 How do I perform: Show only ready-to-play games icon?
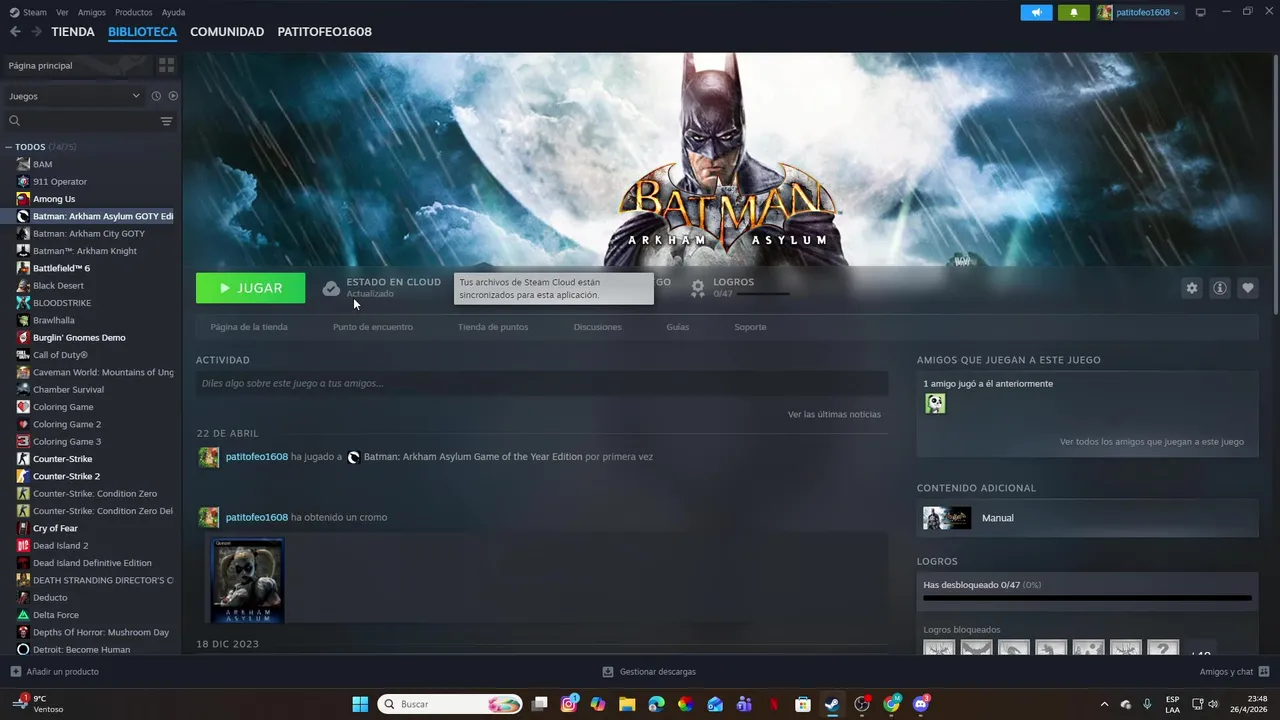[x=173, y=96]
